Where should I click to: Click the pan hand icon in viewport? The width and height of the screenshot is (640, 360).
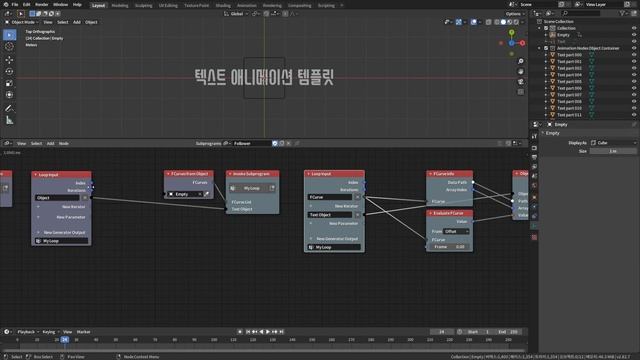tap(520, 71)
